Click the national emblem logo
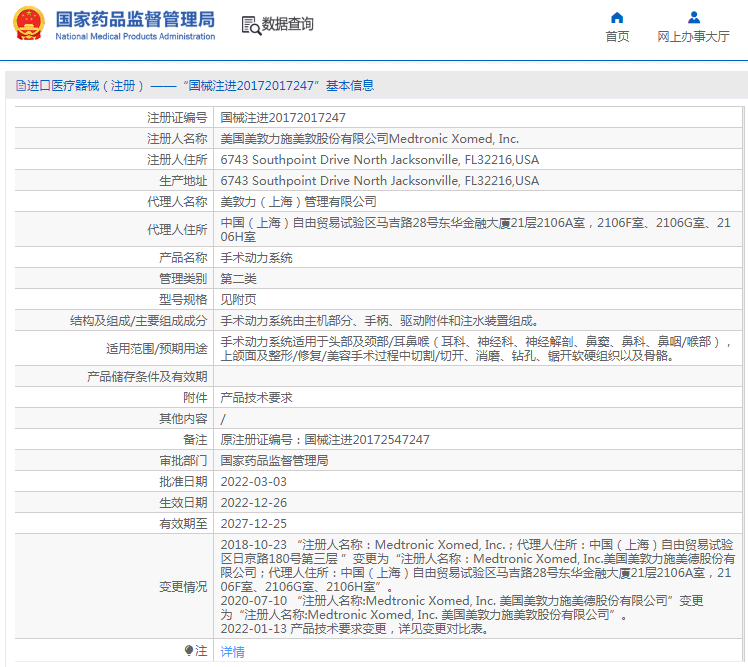This screenshot has height=667, width=748. 28,25
